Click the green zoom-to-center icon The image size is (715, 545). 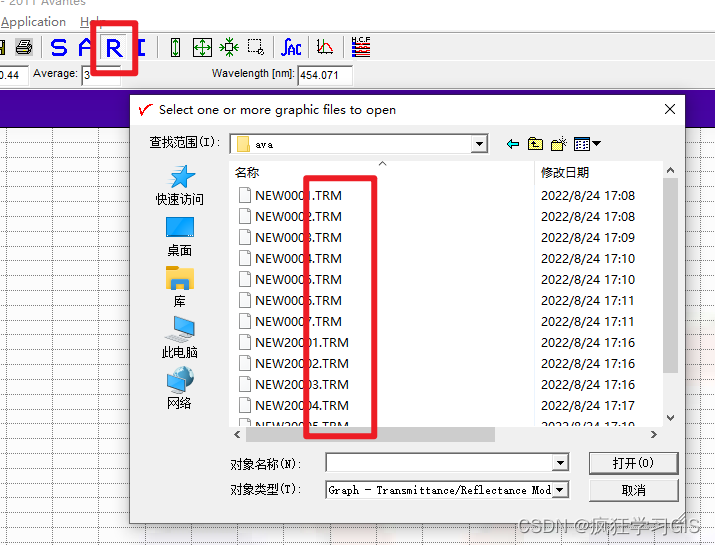point(229,47)
